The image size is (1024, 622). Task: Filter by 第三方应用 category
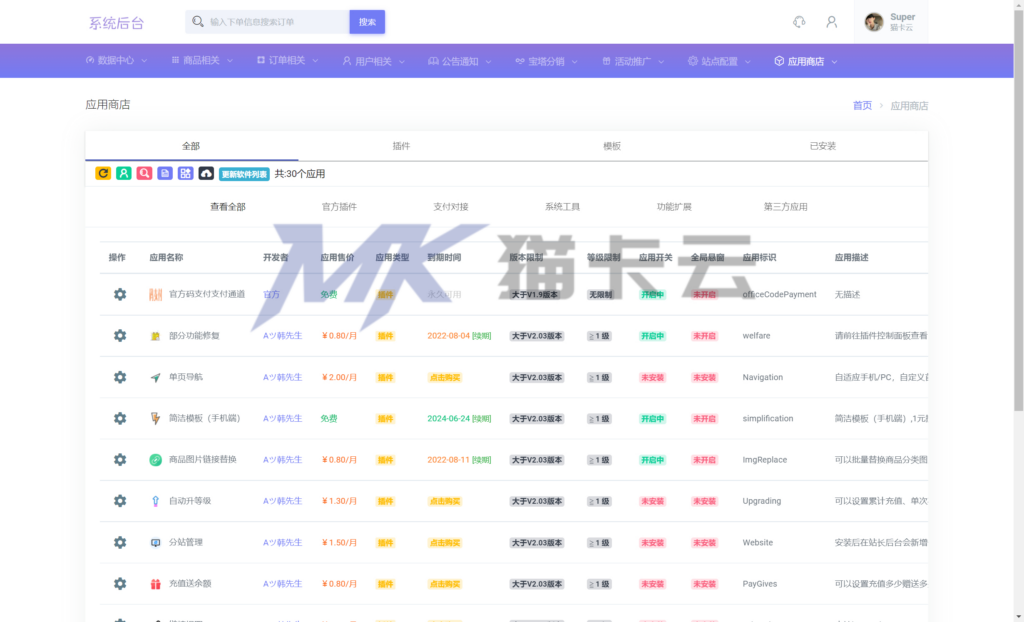click(786, 206)
